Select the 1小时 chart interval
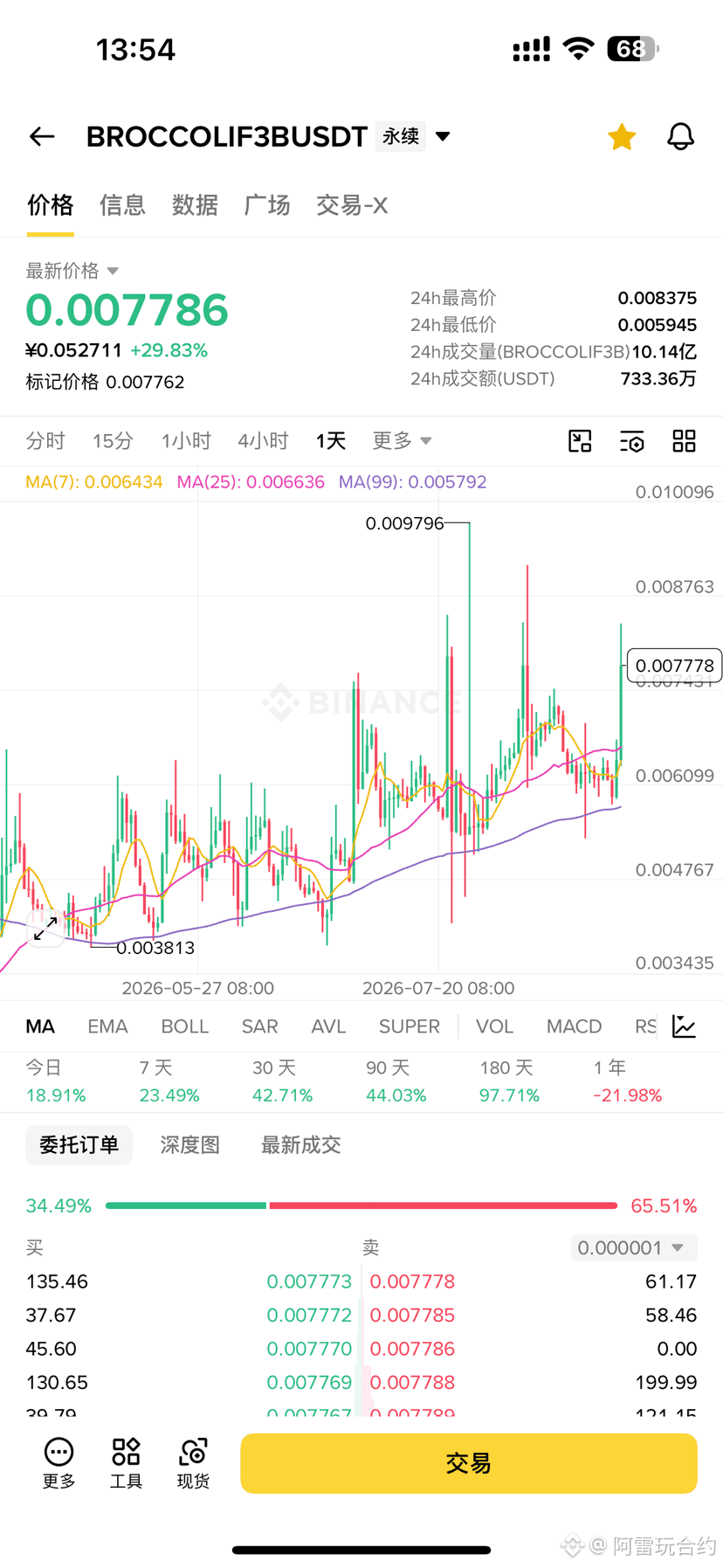The height and width of the screenshot is (1568, 723). pyautogui.click(x=186, y=440)
